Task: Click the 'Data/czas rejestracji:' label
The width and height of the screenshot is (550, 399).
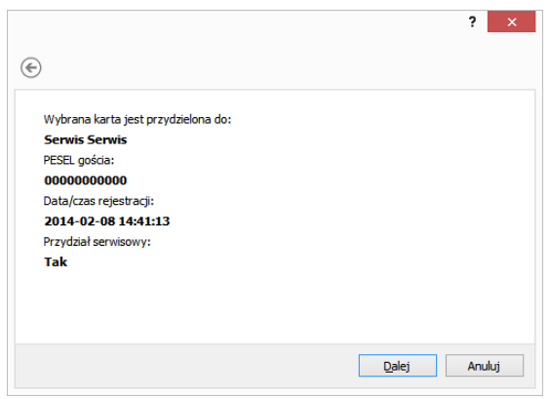Action: [99, 201]
